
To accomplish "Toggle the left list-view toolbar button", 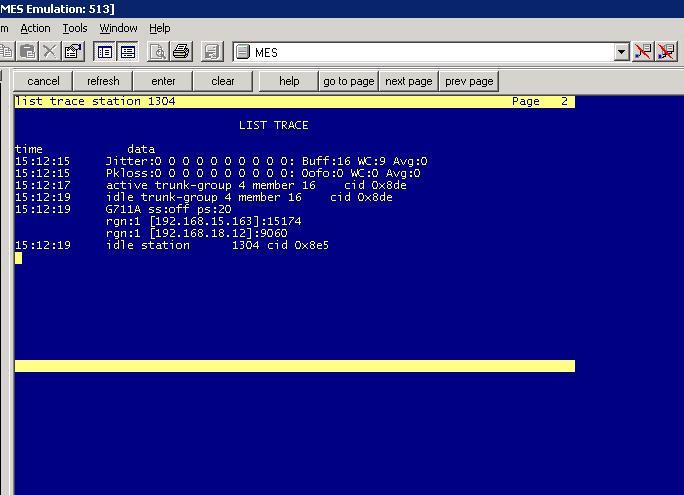I will 104,52.
